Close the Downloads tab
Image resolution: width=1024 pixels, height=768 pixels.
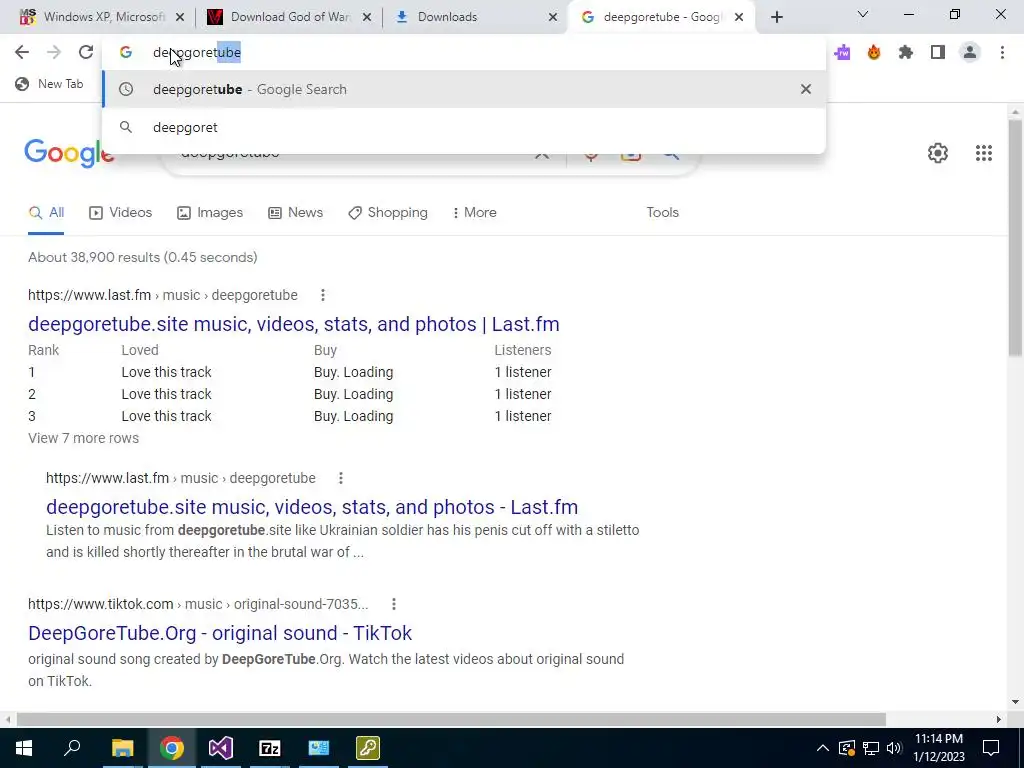pos(553,17)
